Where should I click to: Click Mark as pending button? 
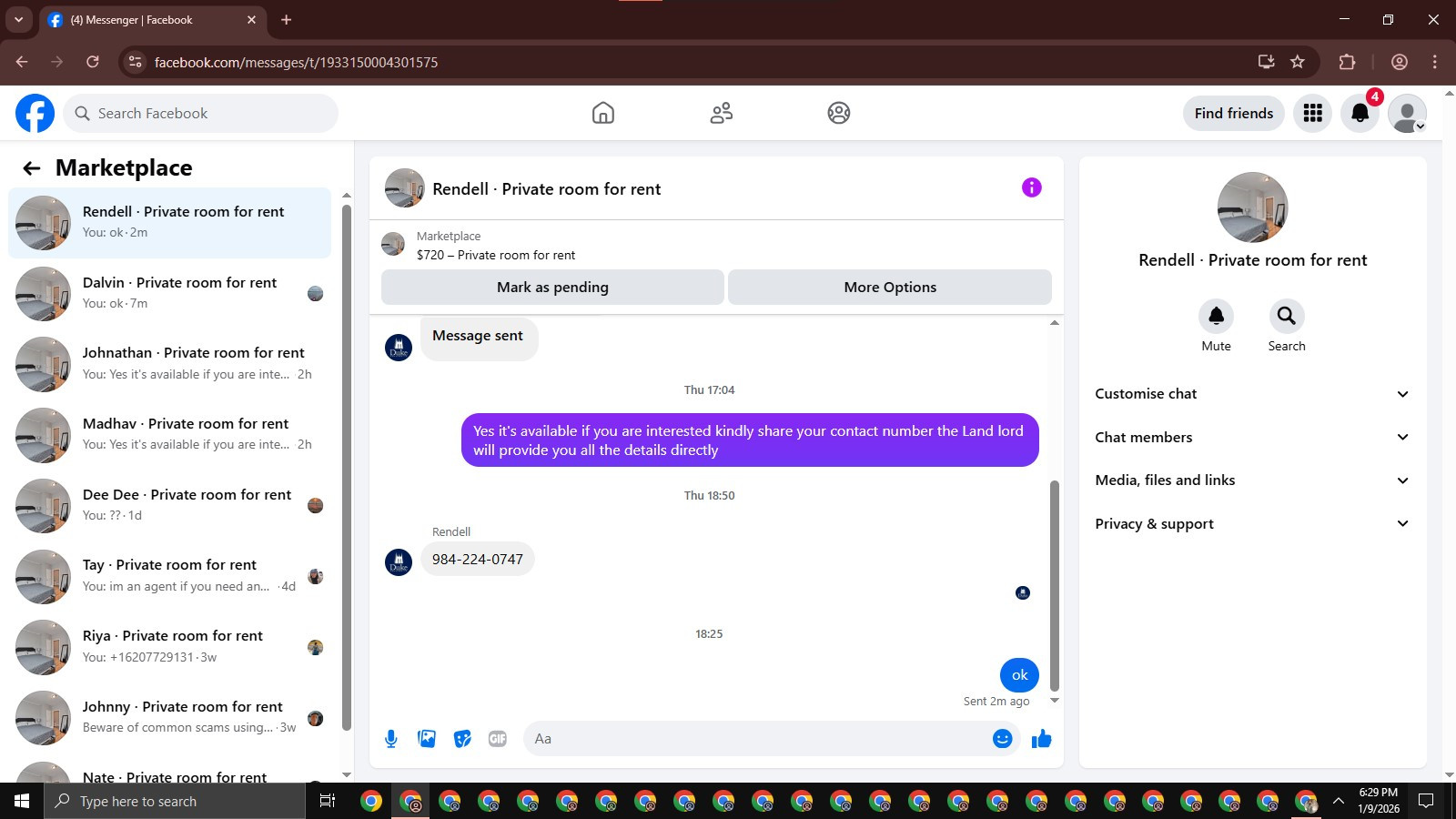click(x=552, y=288)
